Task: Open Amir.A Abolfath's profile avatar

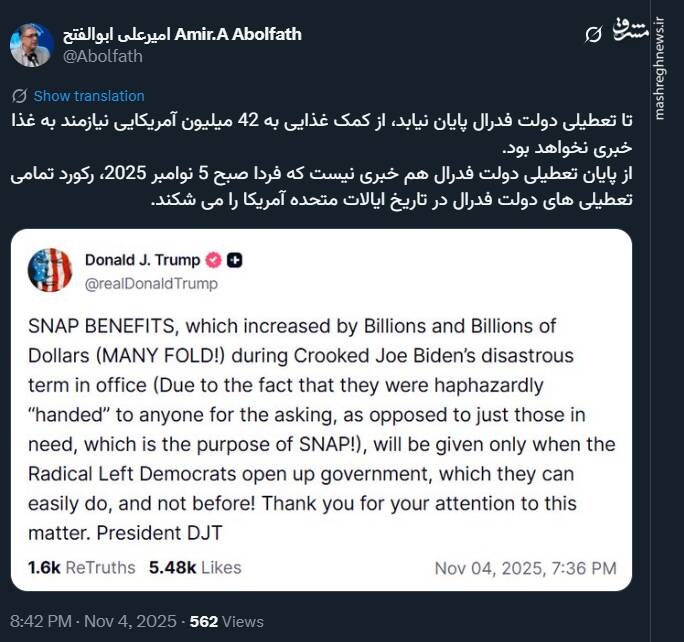Action: [31, 45]
